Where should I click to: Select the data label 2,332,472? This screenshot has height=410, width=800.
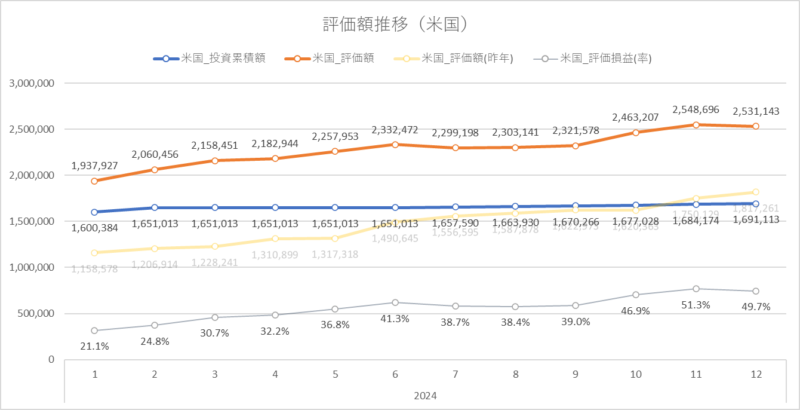(x=396, y=131)
